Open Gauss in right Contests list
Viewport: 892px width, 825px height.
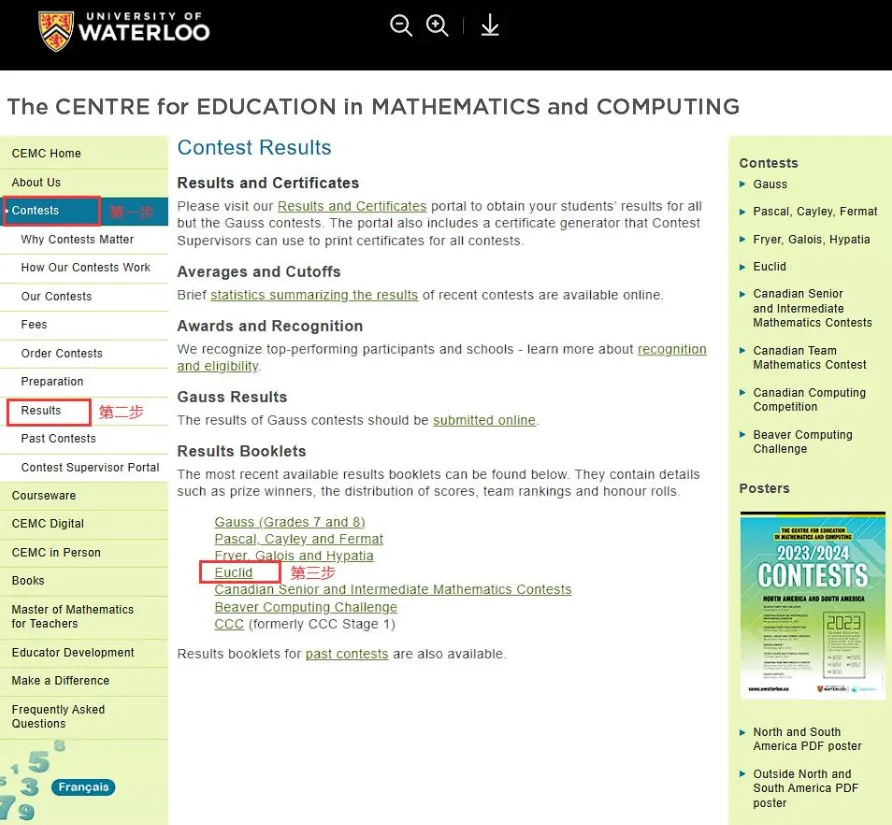click(770, 184)
